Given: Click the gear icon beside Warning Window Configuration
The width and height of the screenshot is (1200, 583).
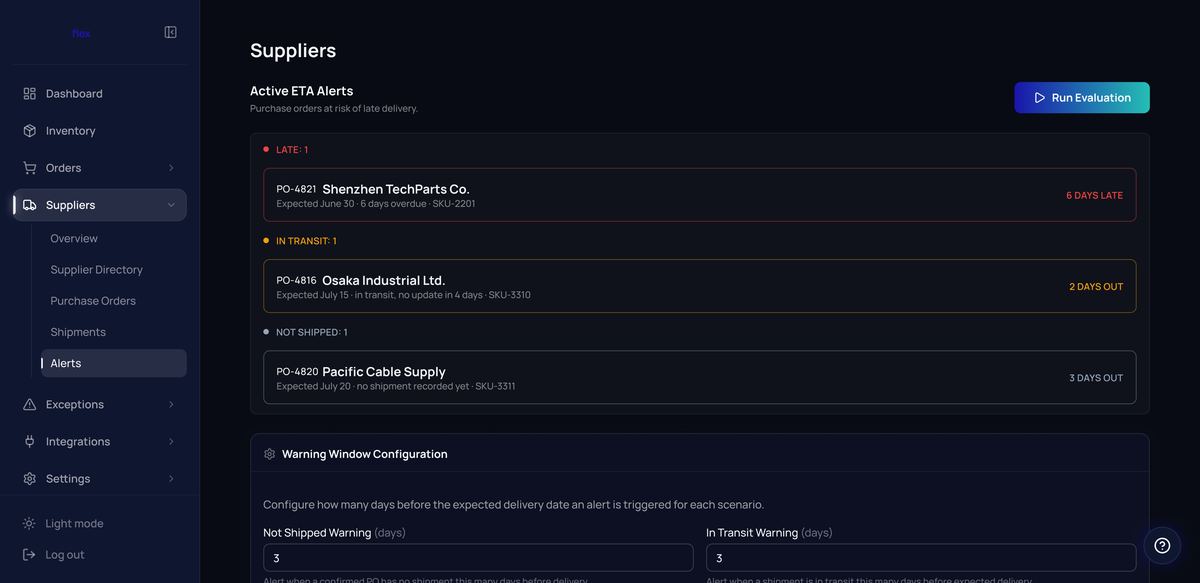Looking at the screenshot, I should click(270, 454).
